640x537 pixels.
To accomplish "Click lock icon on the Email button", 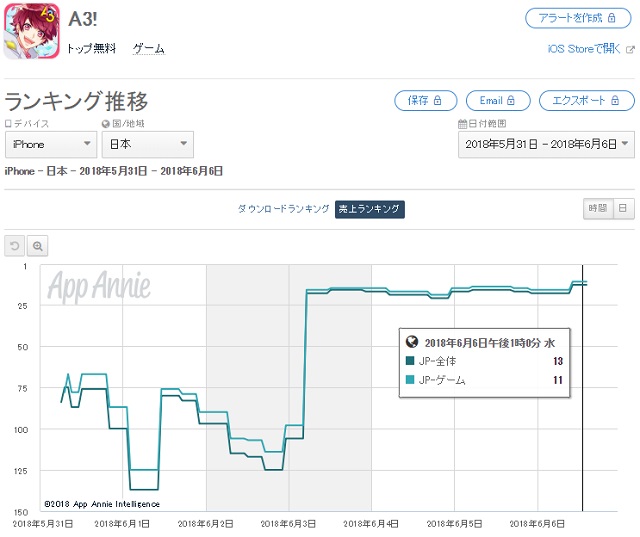I will point(511,100).
